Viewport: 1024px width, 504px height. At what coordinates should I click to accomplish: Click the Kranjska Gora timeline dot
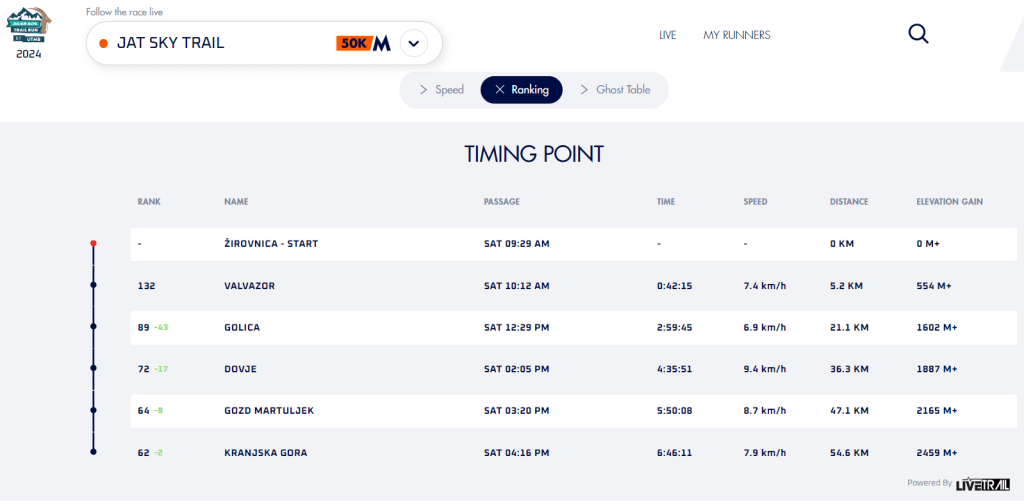click(x=93, y=452)
